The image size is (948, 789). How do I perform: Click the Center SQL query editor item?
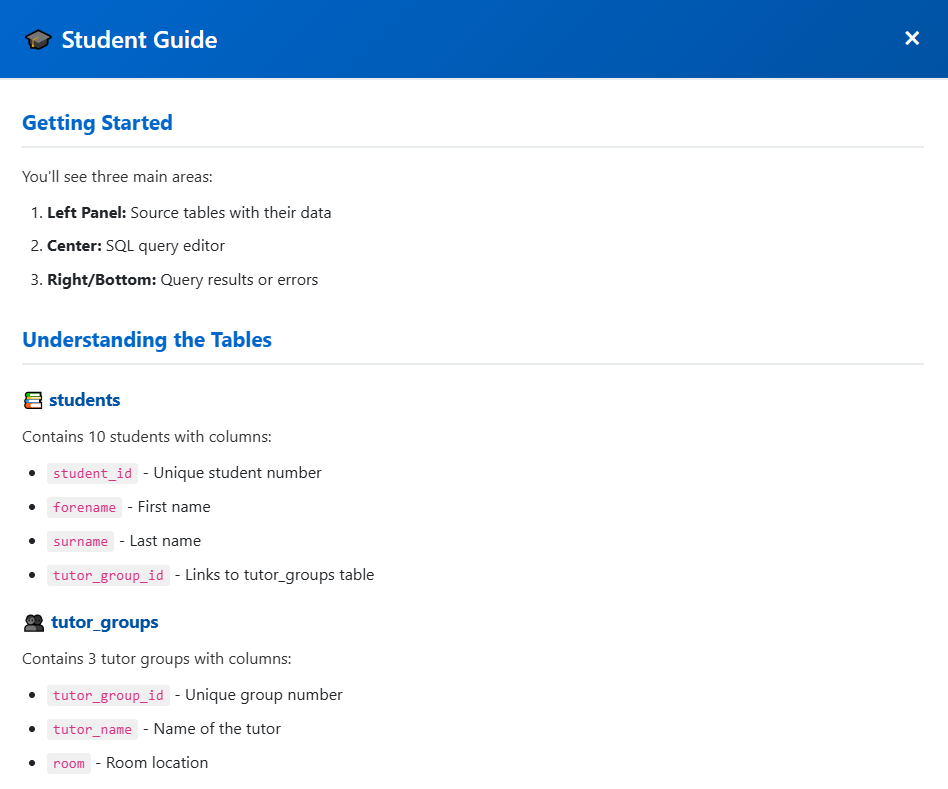point(135,246)
